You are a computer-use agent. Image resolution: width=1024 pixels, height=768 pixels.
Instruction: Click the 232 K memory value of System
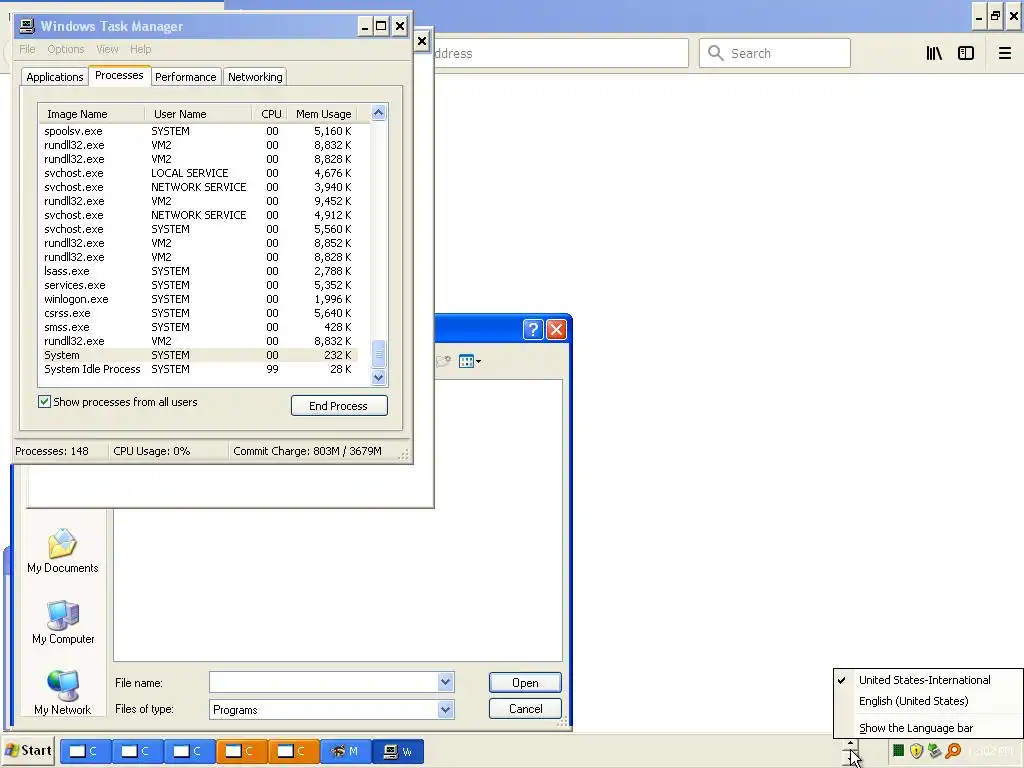[x=337, y=355]
